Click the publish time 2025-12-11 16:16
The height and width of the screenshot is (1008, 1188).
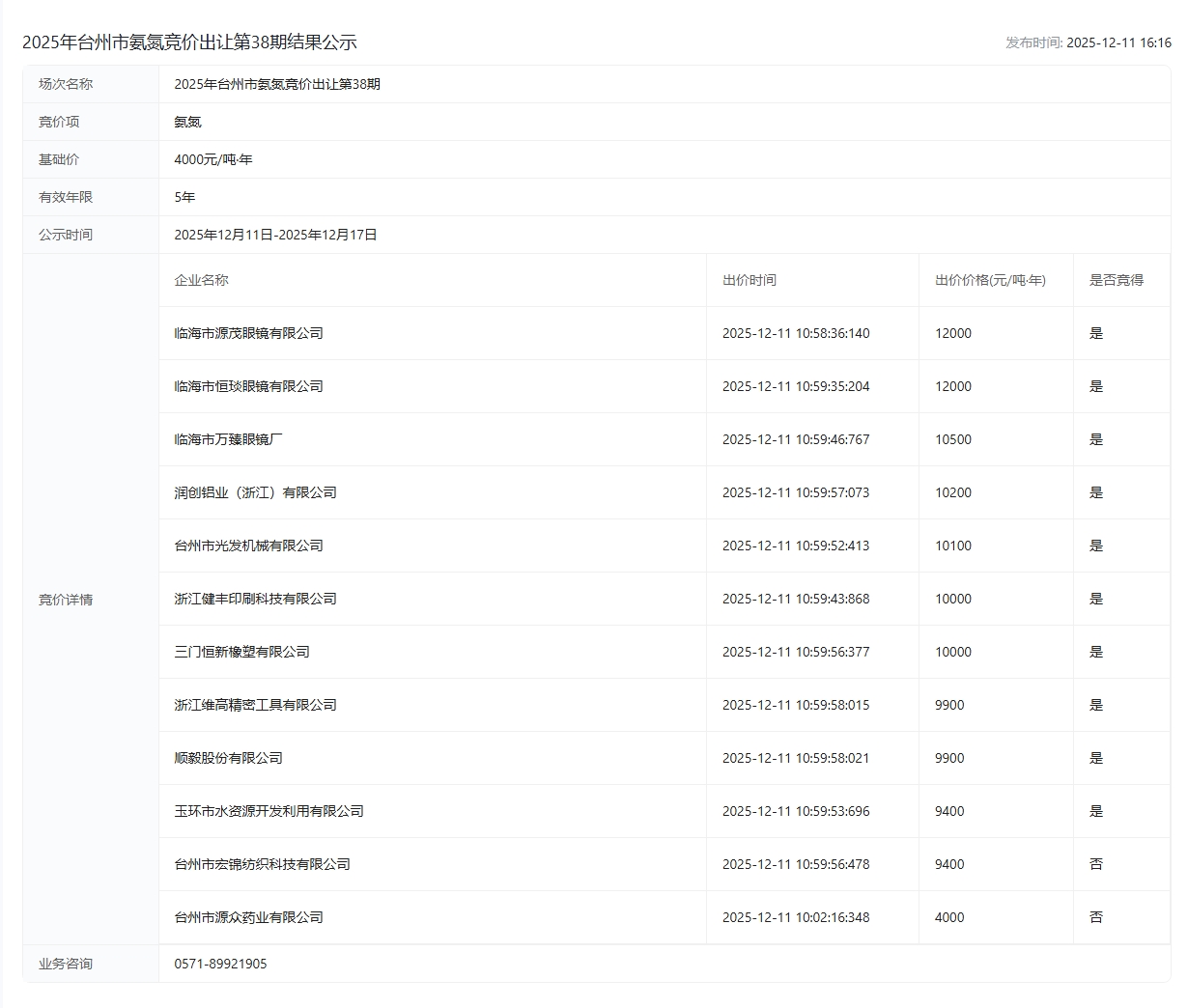[x=1117, y=42]
